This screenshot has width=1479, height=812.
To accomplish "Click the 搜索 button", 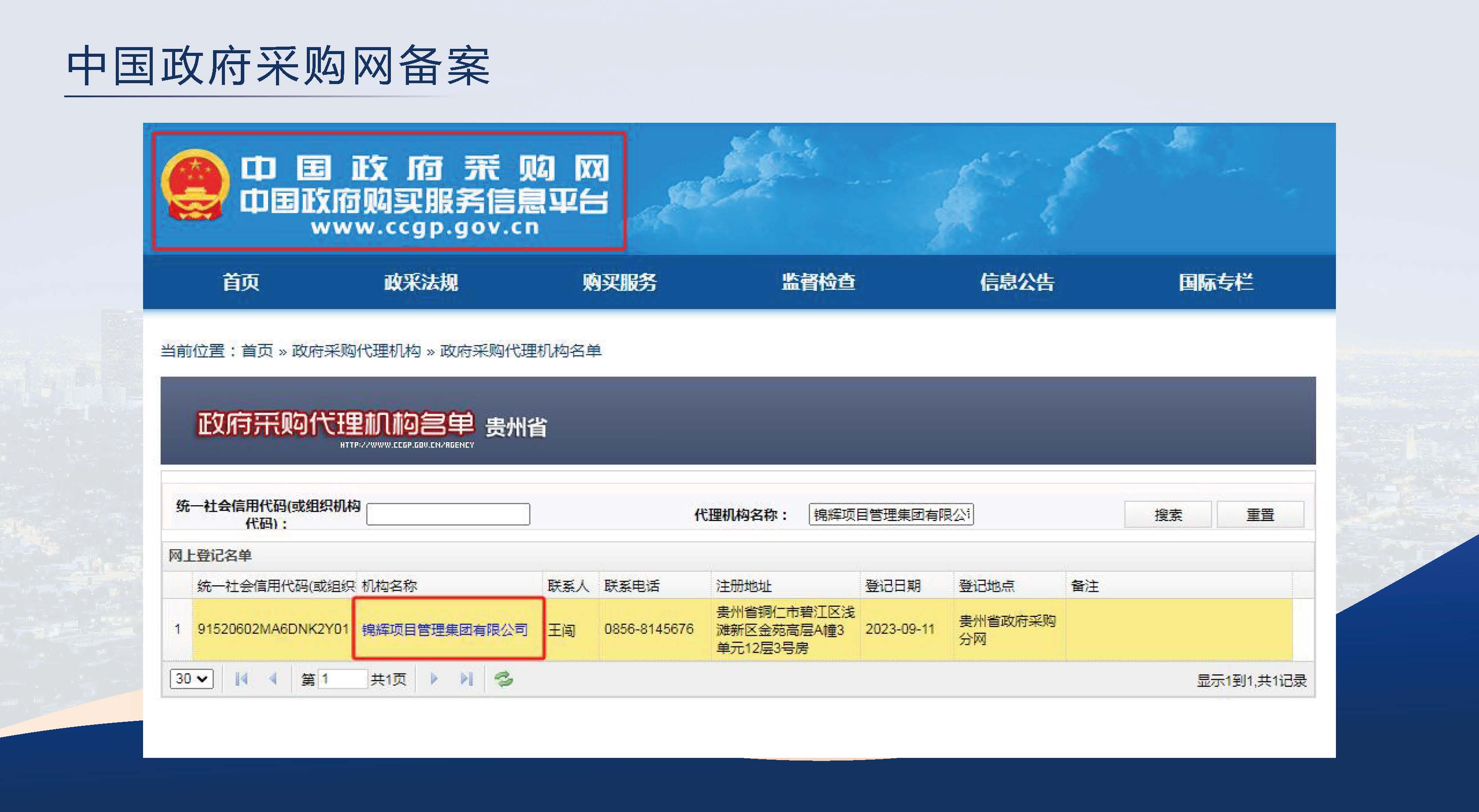I will pyautogui.click(x=1168, y=514).
